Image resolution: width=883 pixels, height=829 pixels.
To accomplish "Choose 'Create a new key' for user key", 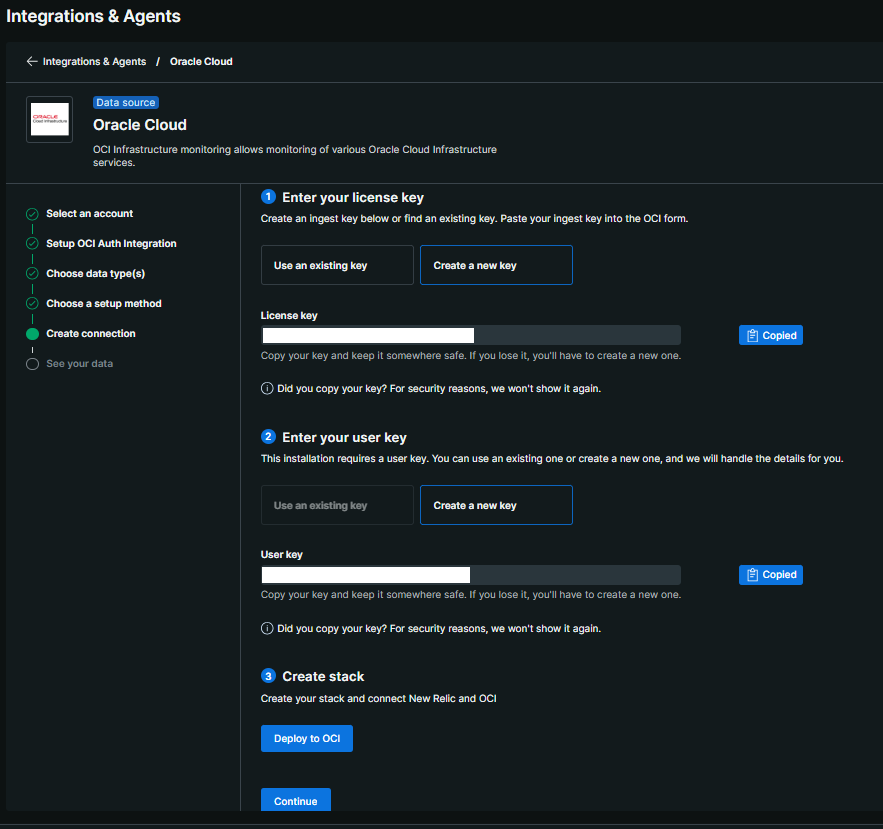I will tap(496, 505).
